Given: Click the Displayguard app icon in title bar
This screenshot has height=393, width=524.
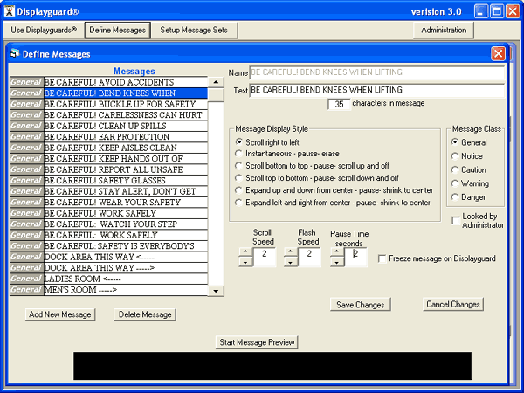Looking at the screenshot, I should point(9,11).
